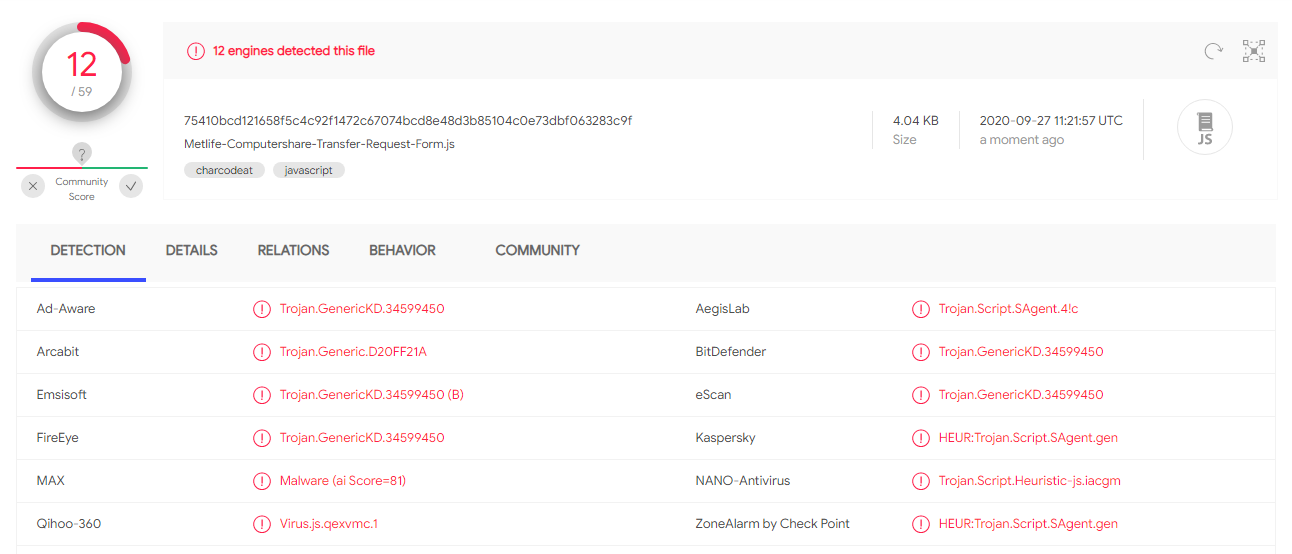Viewport: 1292px width, 554px height.
Task: Click the detection score 12/59 gauge
Action: tap(81, 70)
